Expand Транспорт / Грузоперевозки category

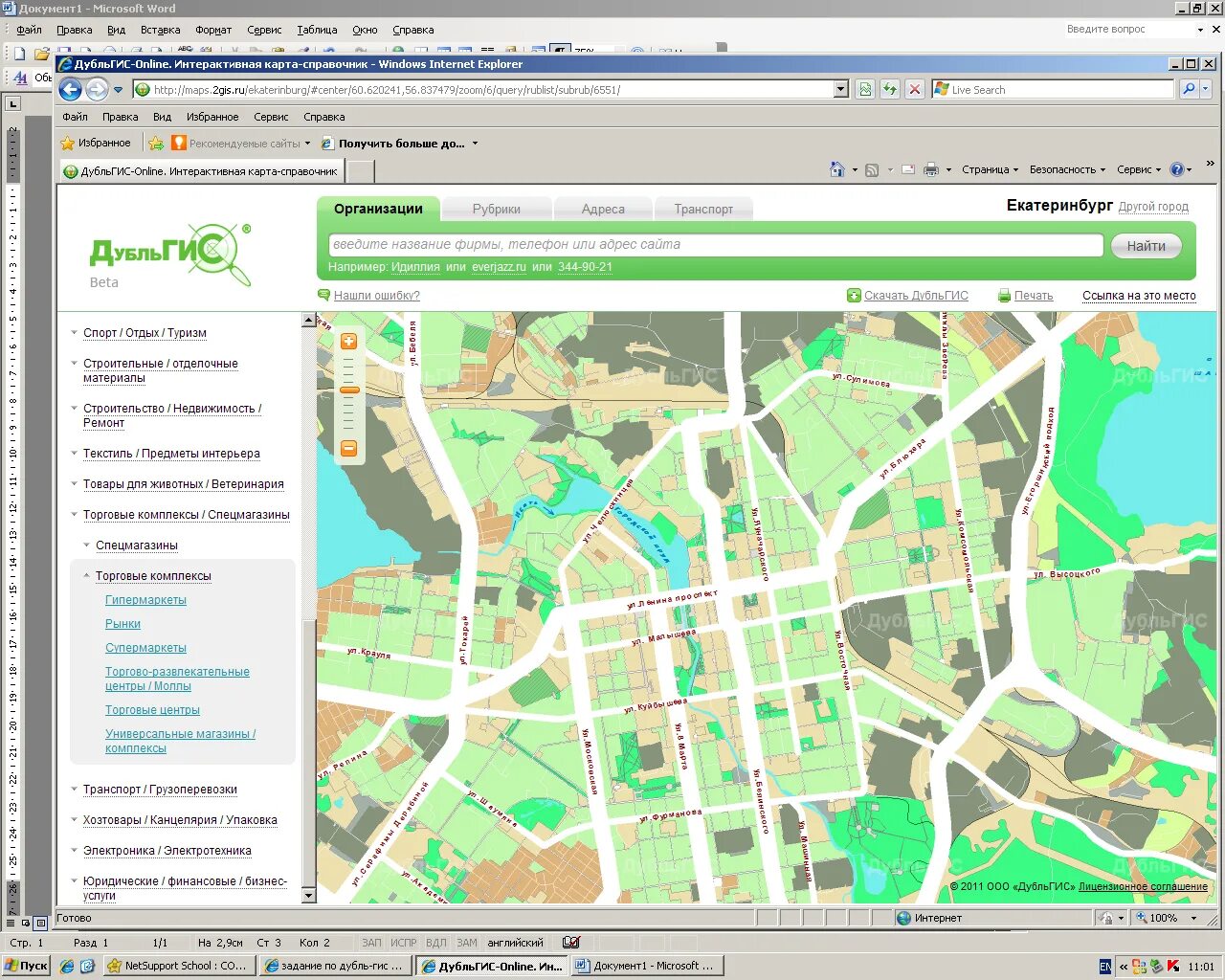point(160,790)
